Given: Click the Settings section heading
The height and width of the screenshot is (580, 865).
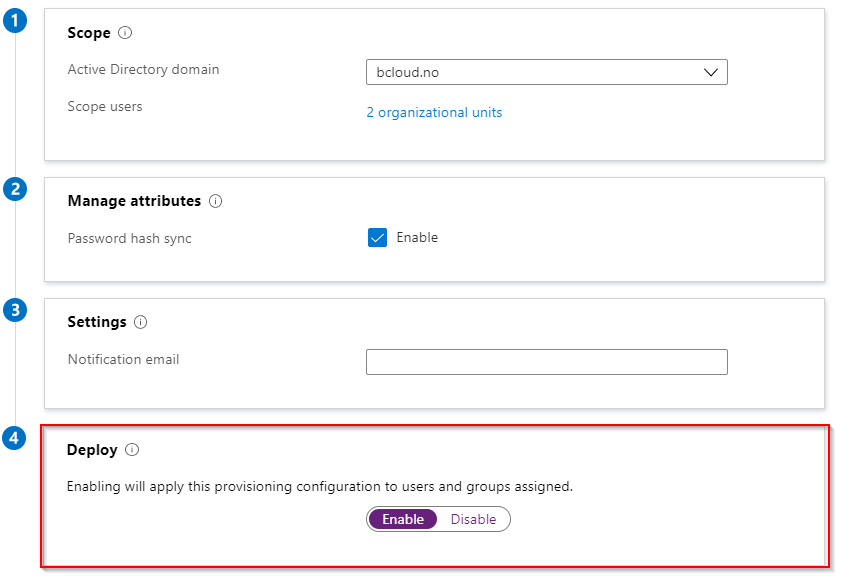Looking at the screenshot, I should point(97,322).
